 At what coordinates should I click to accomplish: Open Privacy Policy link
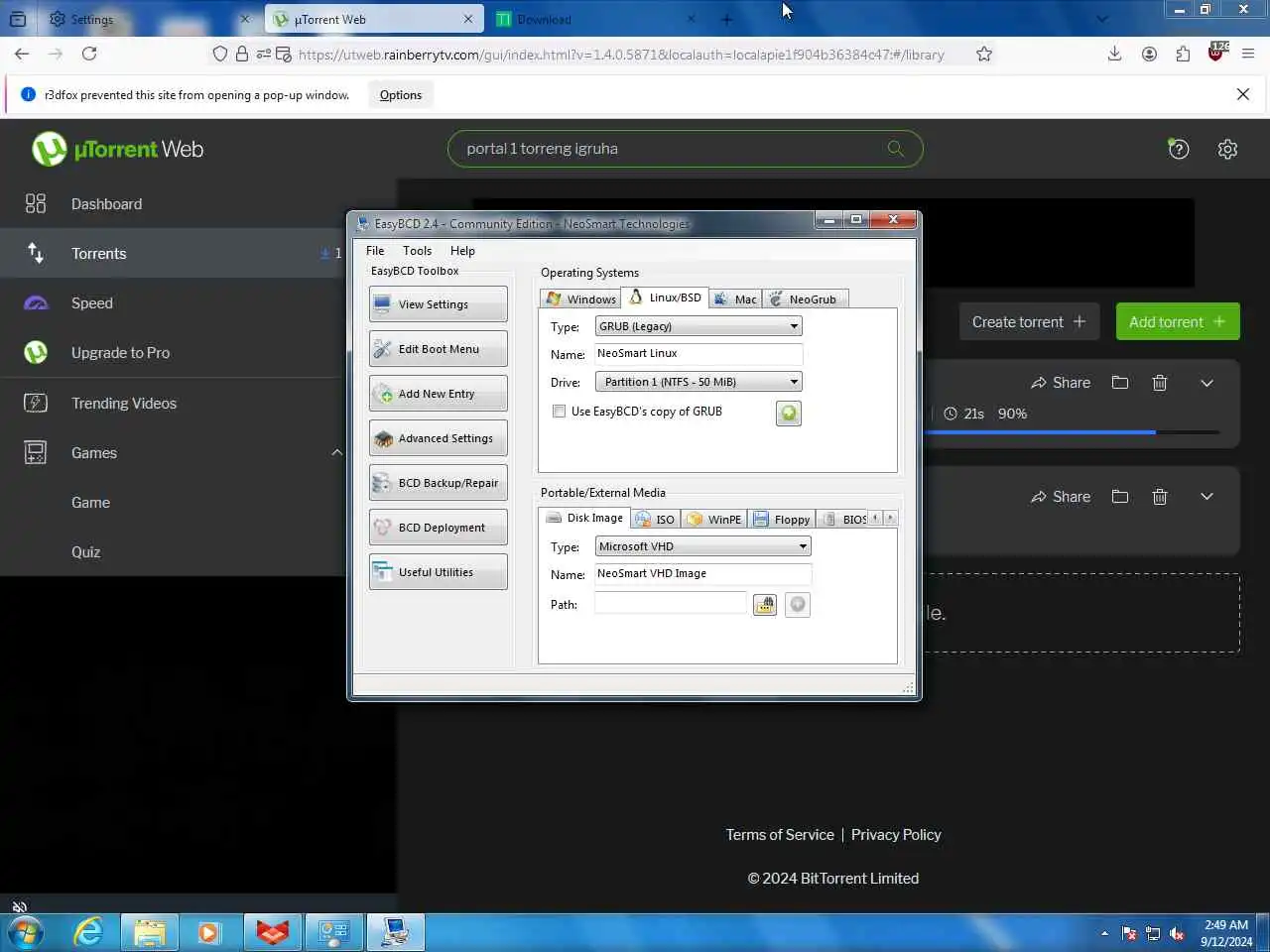pyautogui.click(x=896, y=835)
